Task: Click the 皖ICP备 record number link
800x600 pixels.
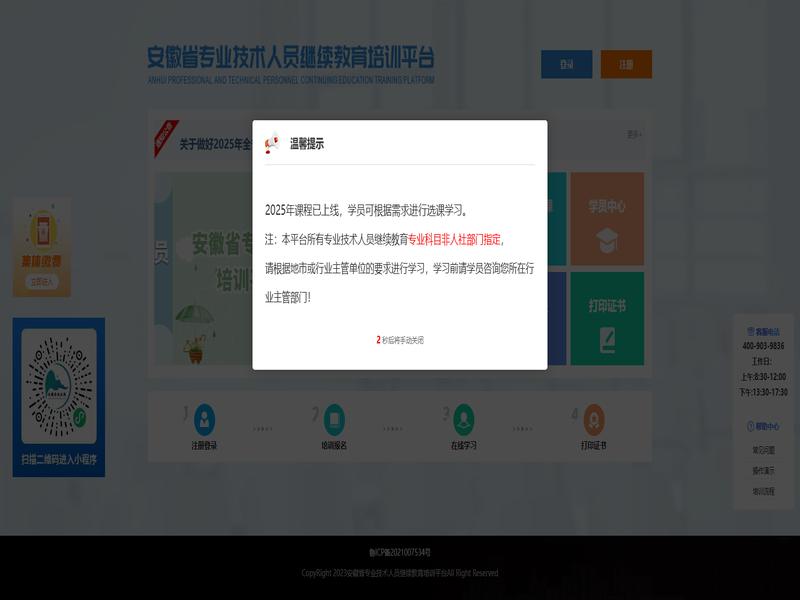Action: click(x=400, y=551)
